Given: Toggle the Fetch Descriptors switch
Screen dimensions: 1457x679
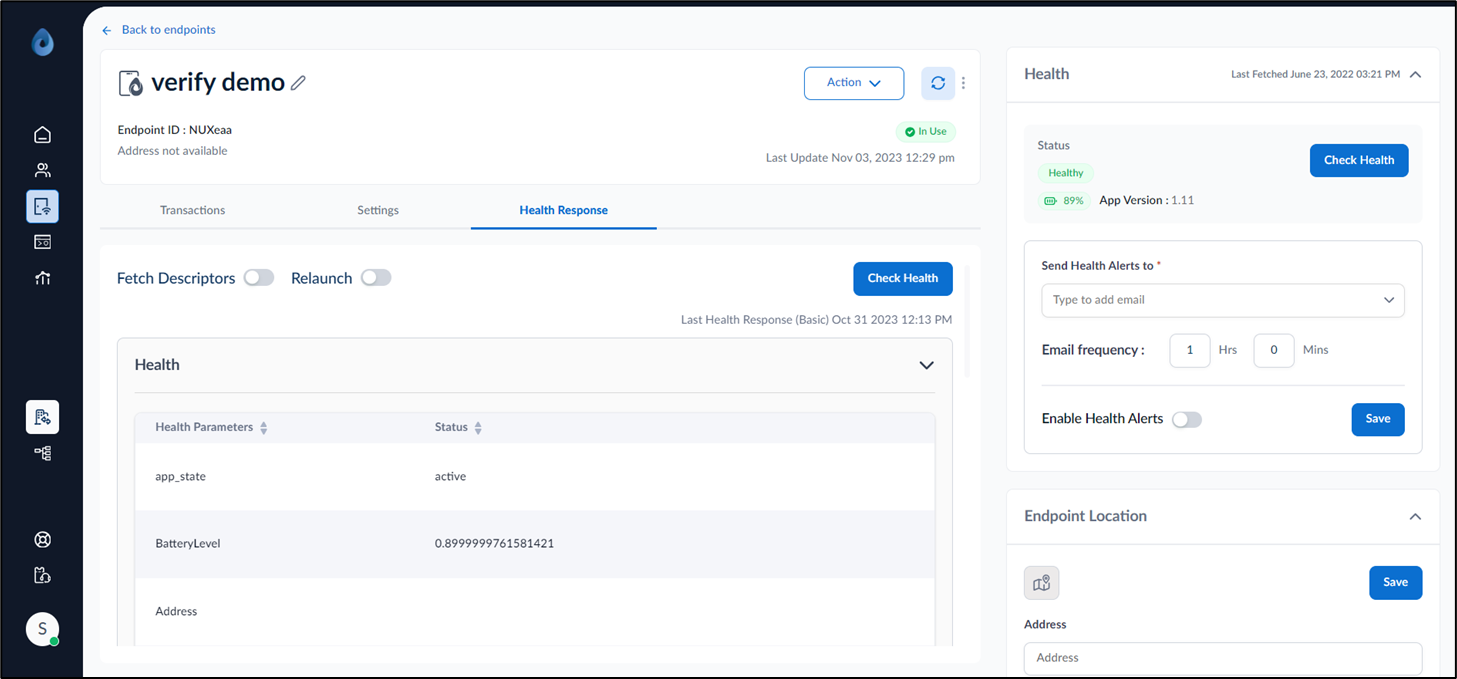Looking at the screenshot, I should [259, 278].
